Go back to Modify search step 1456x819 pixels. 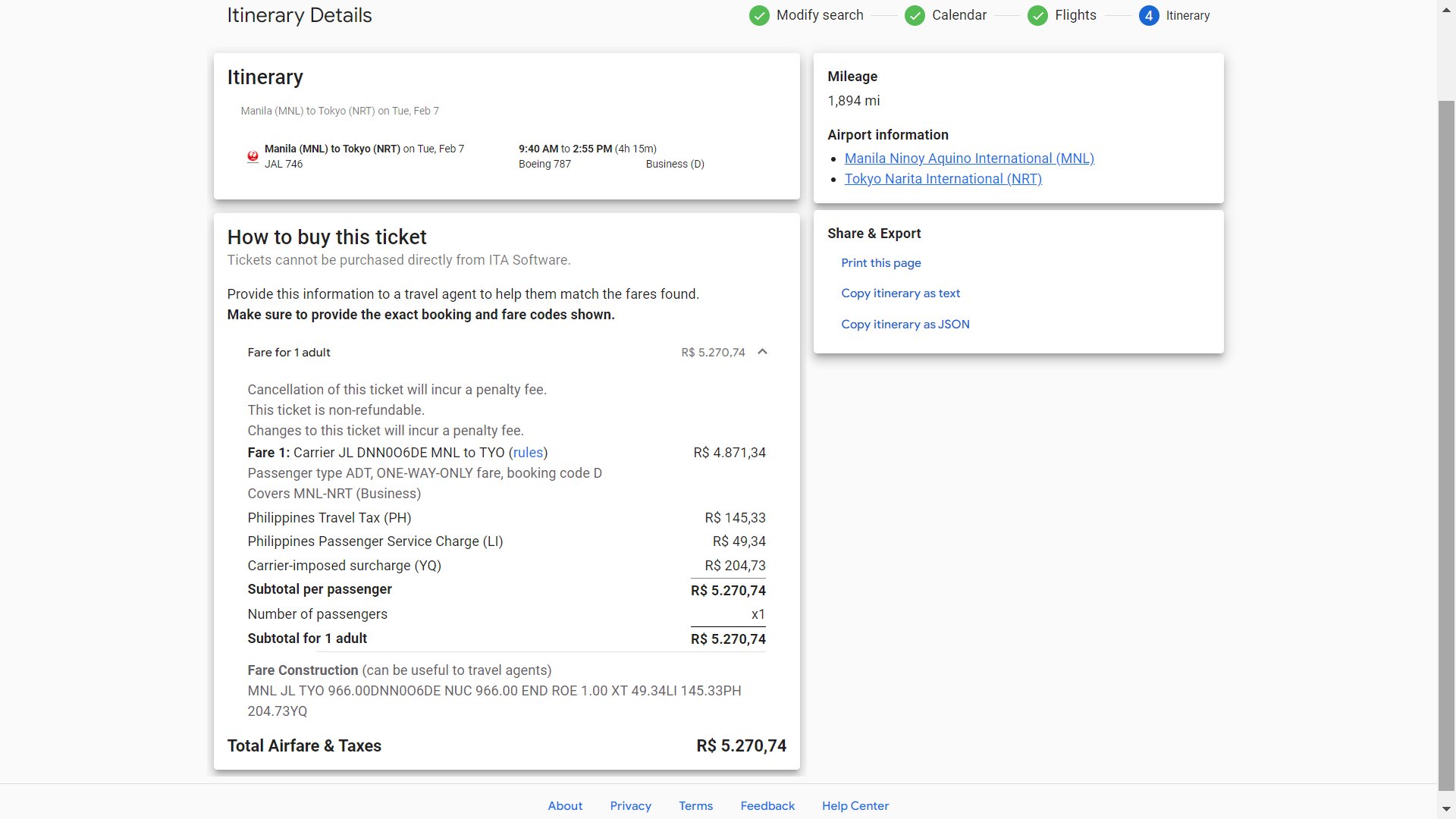click(x=820, y=15)
